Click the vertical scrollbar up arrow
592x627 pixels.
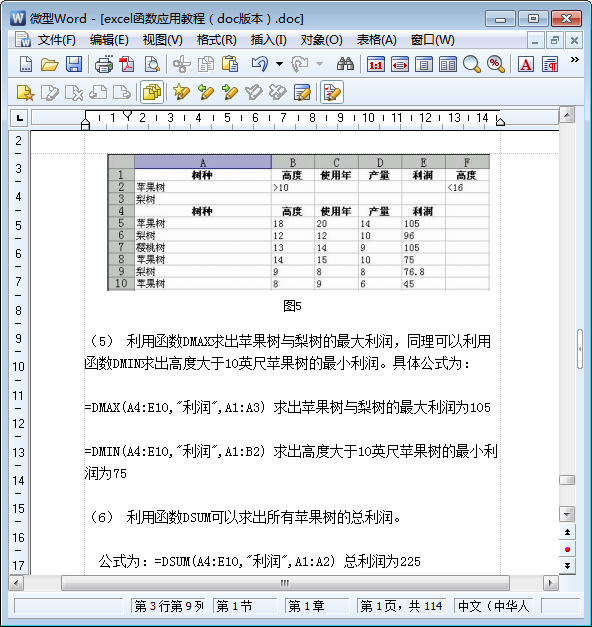click(567, 115)
